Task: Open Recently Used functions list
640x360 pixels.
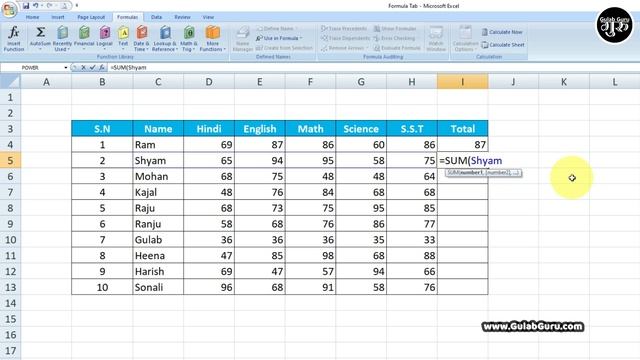Action: tap(62, 39)
